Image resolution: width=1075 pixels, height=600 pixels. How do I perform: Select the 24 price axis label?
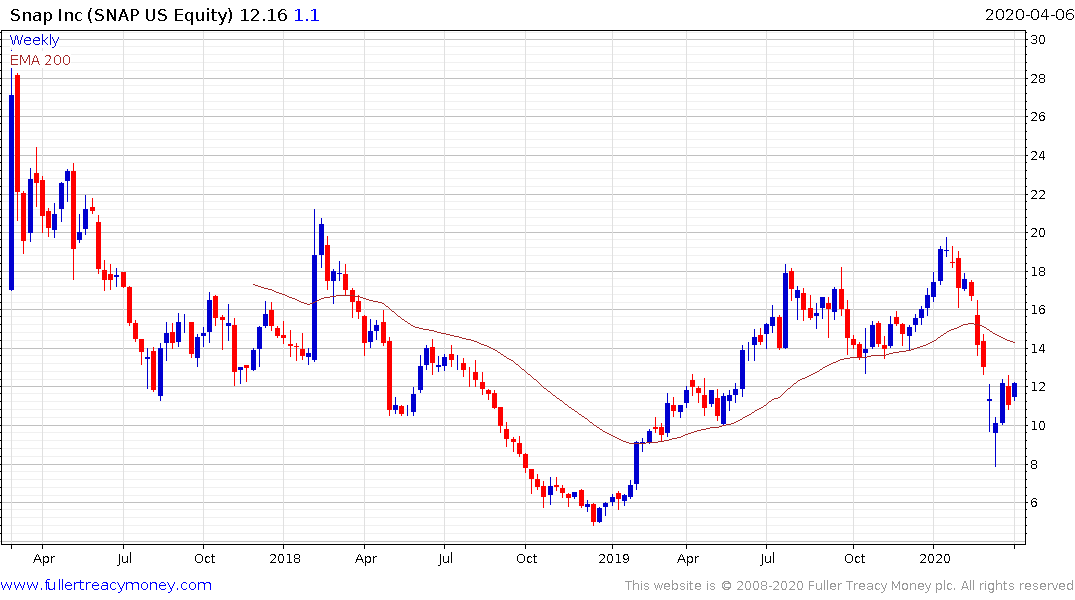1038,156
